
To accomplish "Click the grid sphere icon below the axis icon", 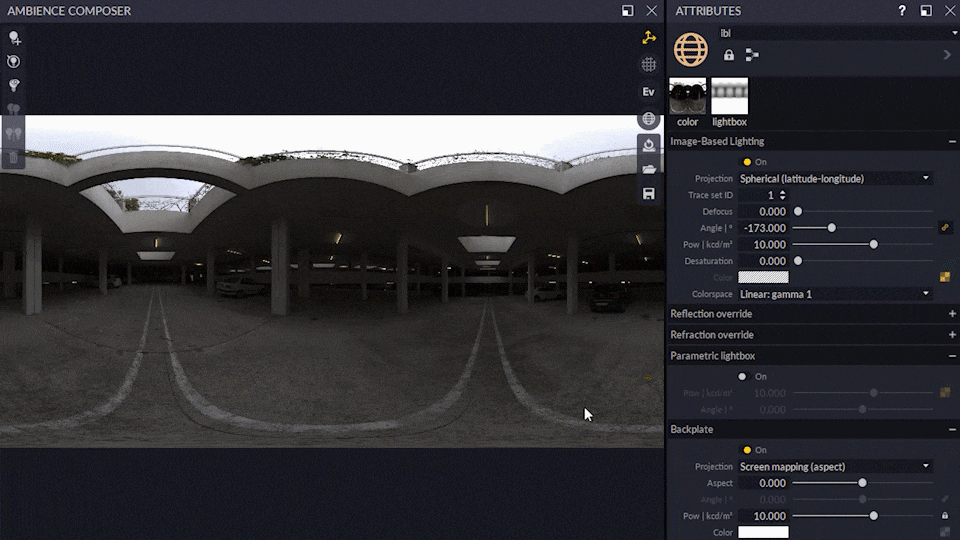I will pos(649,65).
